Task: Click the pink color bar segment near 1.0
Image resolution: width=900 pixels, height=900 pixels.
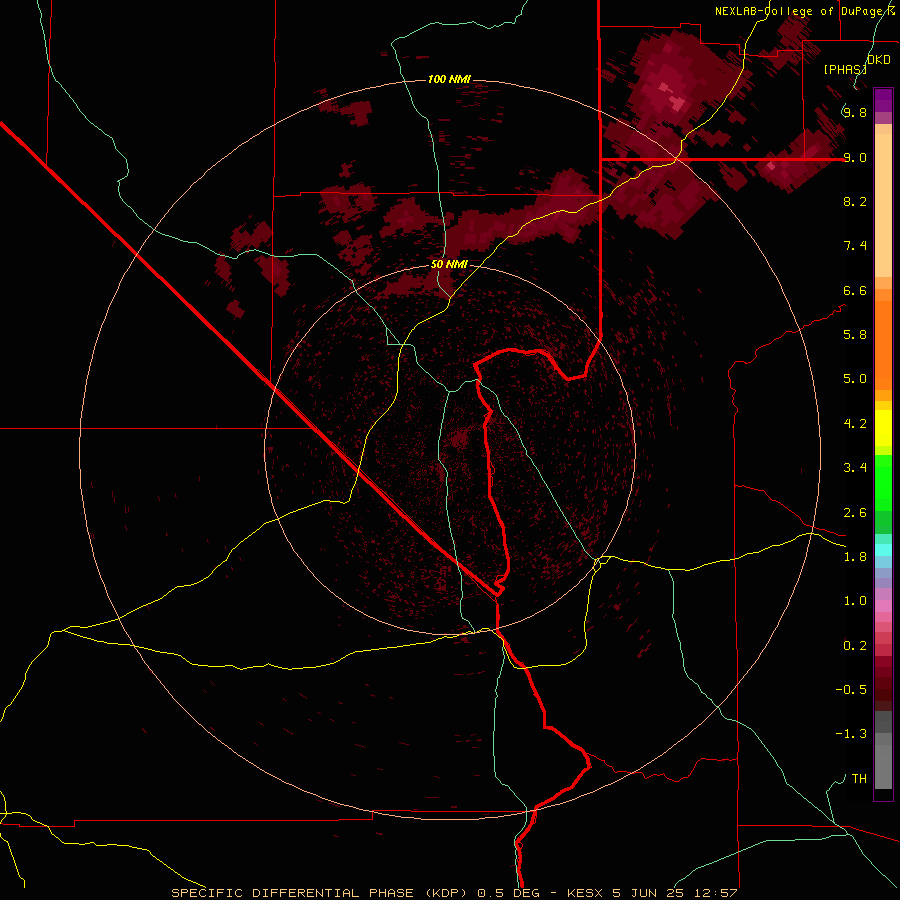Action: (883, 606)
